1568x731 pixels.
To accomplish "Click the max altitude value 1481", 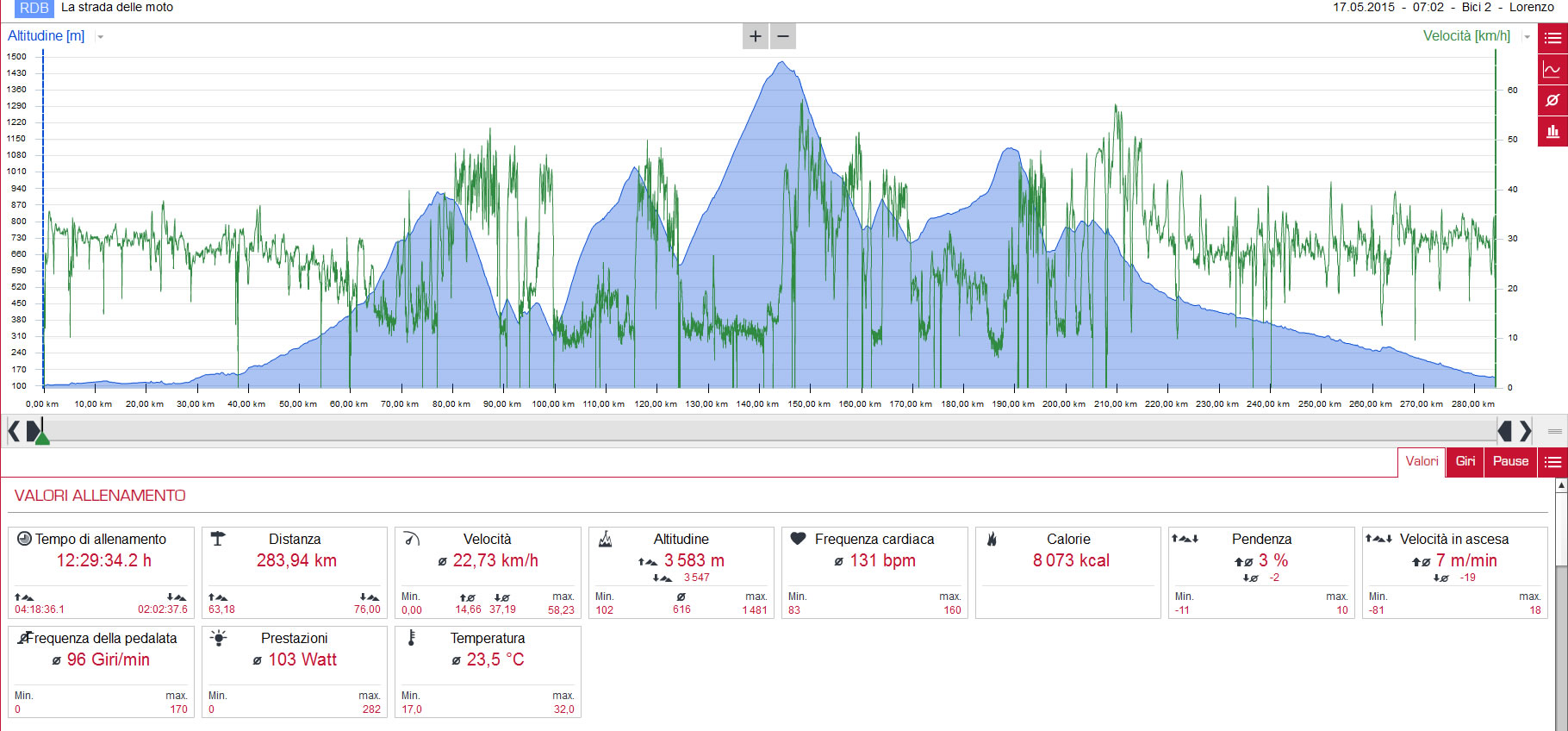I will pos(755,609).
